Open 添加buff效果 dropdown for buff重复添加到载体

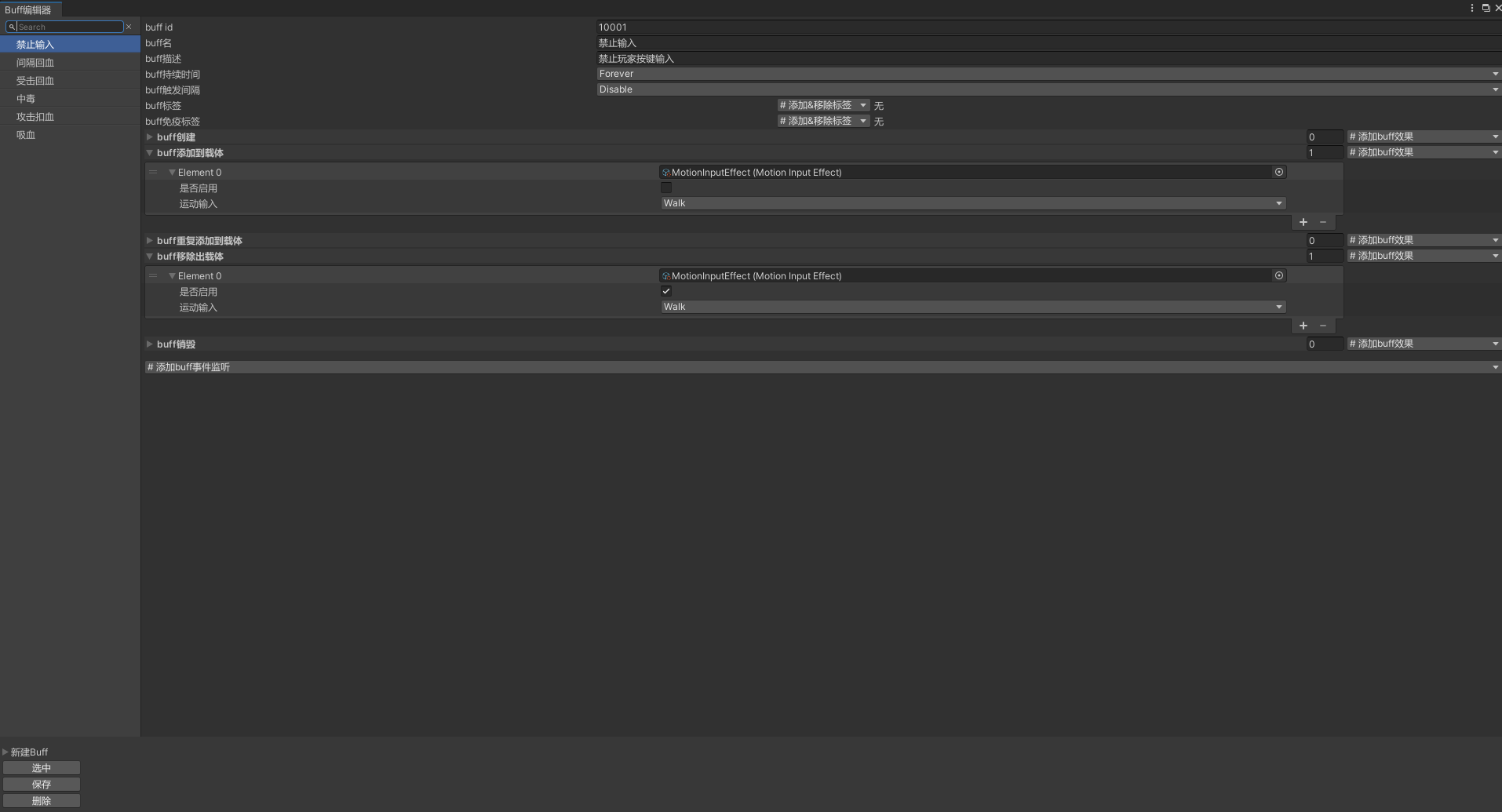click(x=1424, y=240)
